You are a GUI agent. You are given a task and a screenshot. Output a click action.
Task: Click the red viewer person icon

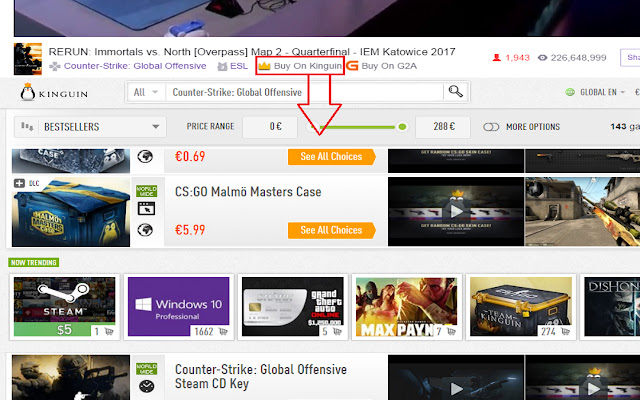coord(497,58)
